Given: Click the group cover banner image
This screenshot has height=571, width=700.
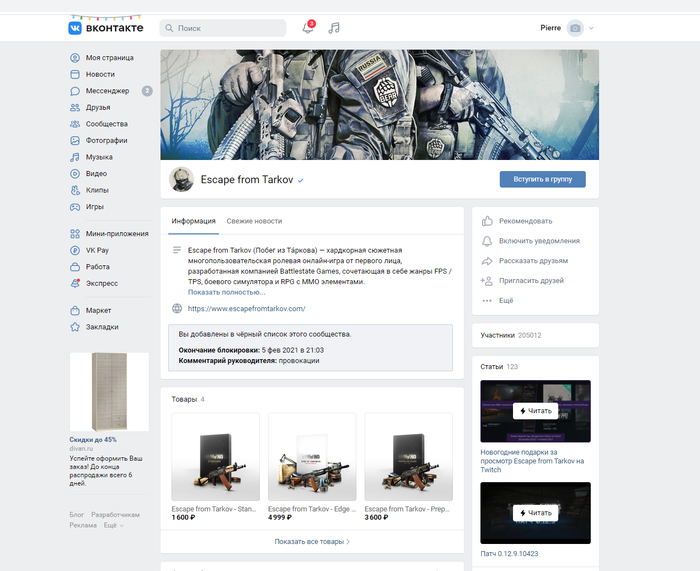Looking at the screenshot, I should [379, 104].
